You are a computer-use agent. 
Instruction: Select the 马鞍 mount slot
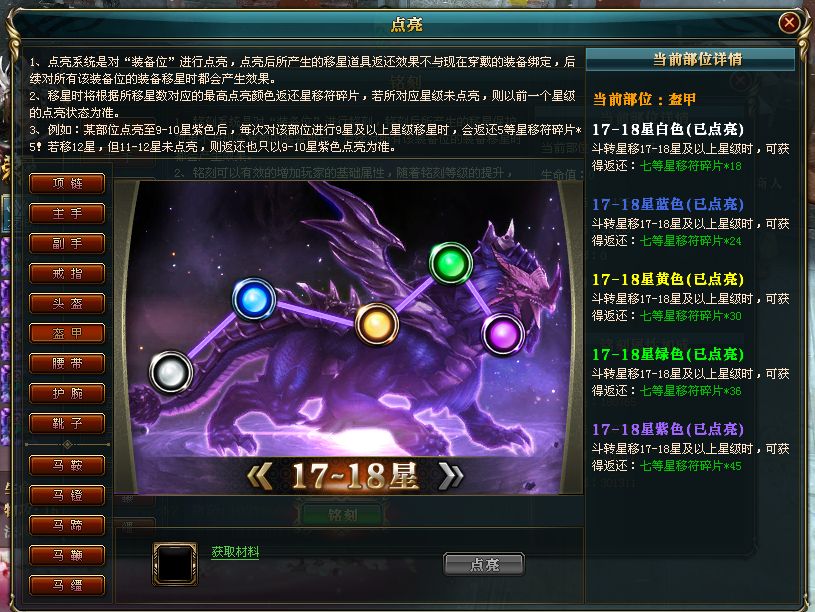[67, 465]
